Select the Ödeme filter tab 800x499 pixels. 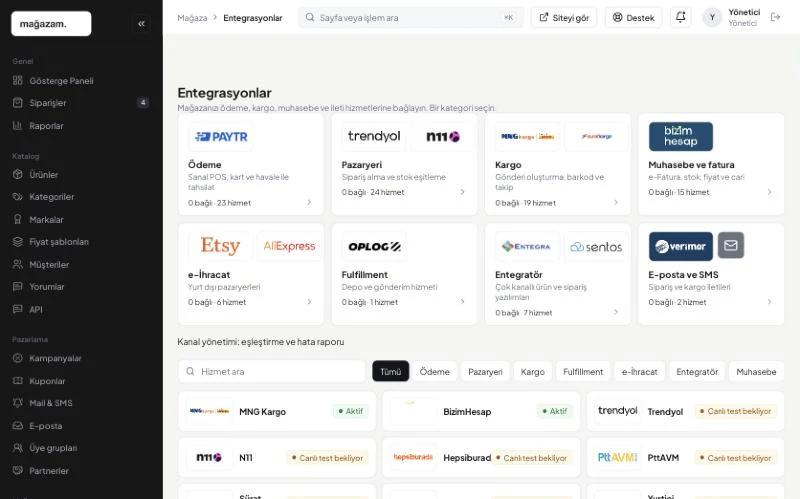(434, 371)
